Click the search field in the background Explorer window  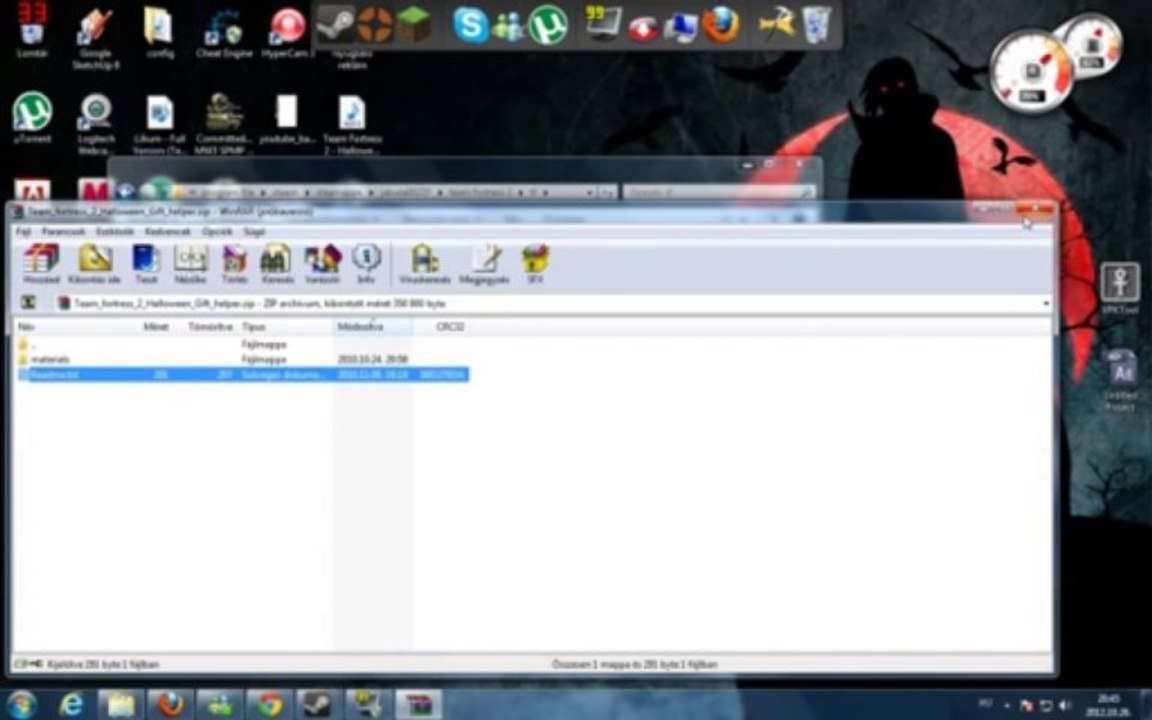(x=719, y=192)
